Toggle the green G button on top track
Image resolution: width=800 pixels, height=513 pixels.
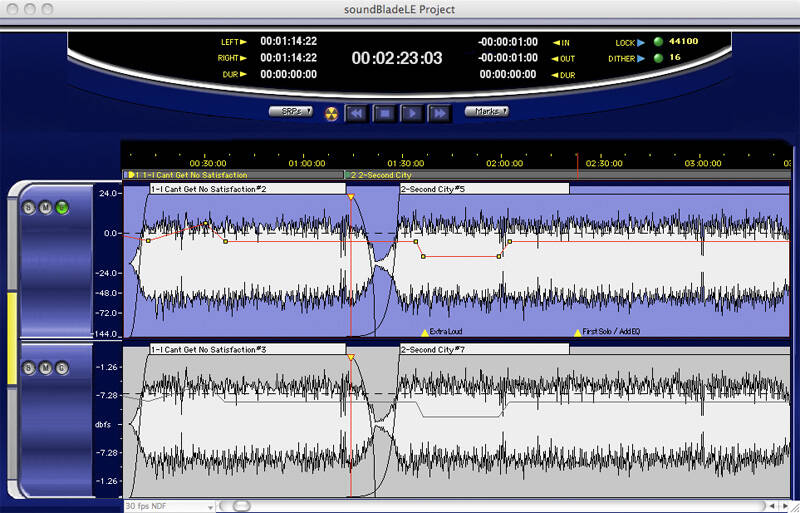[x=62, y=208]
